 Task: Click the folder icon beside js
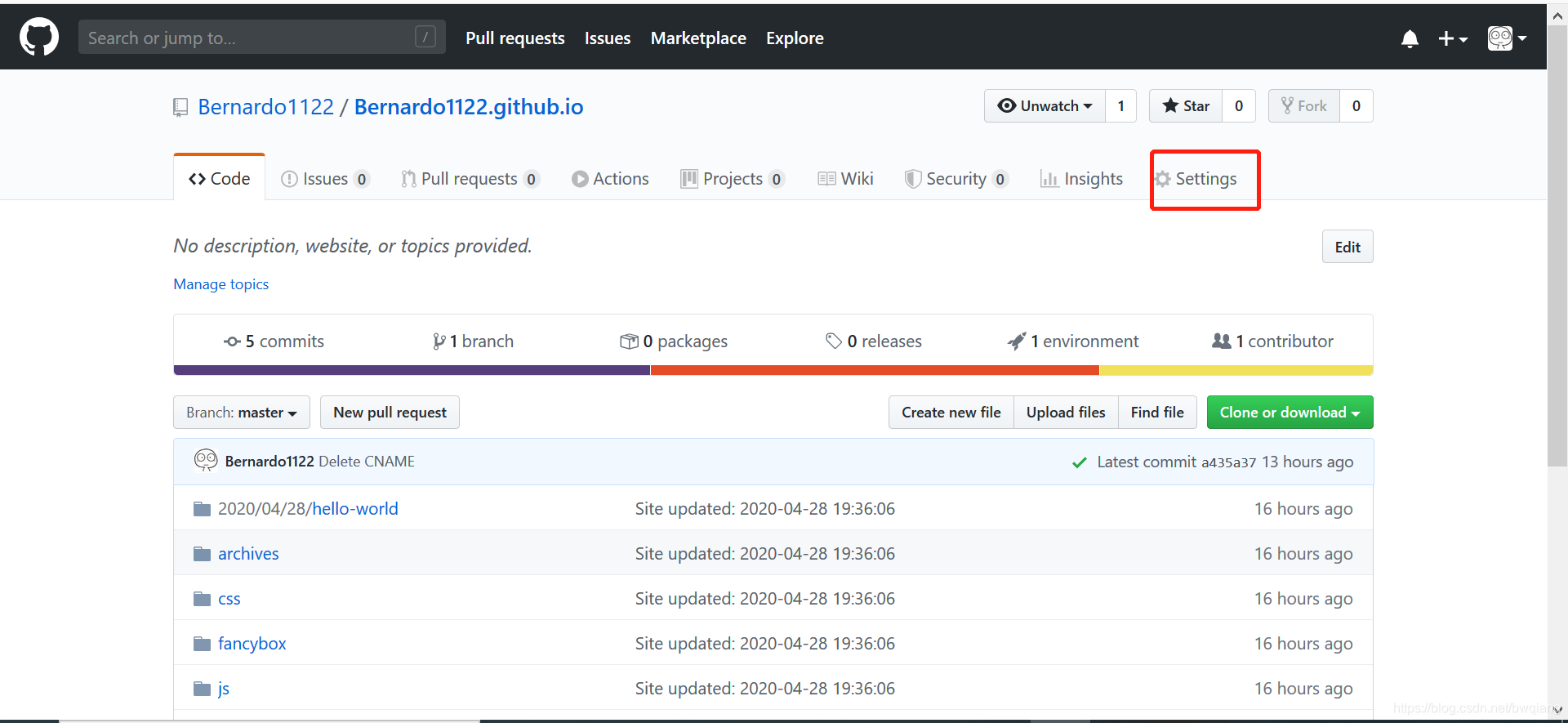(202, 689)
